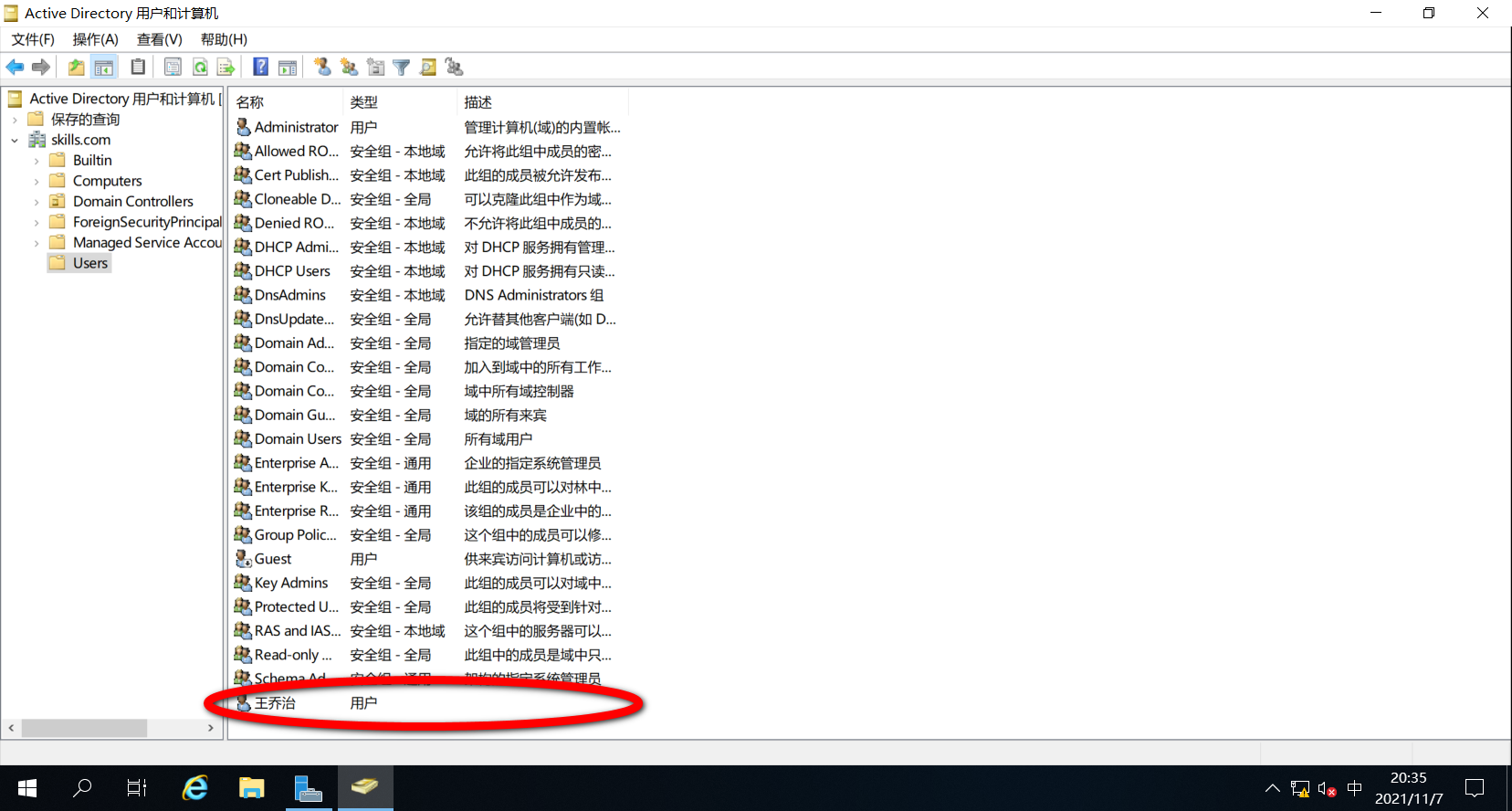The image size is (1512, 811).
Task: Open the notification center icon
Action: (x=1475, y=788)
